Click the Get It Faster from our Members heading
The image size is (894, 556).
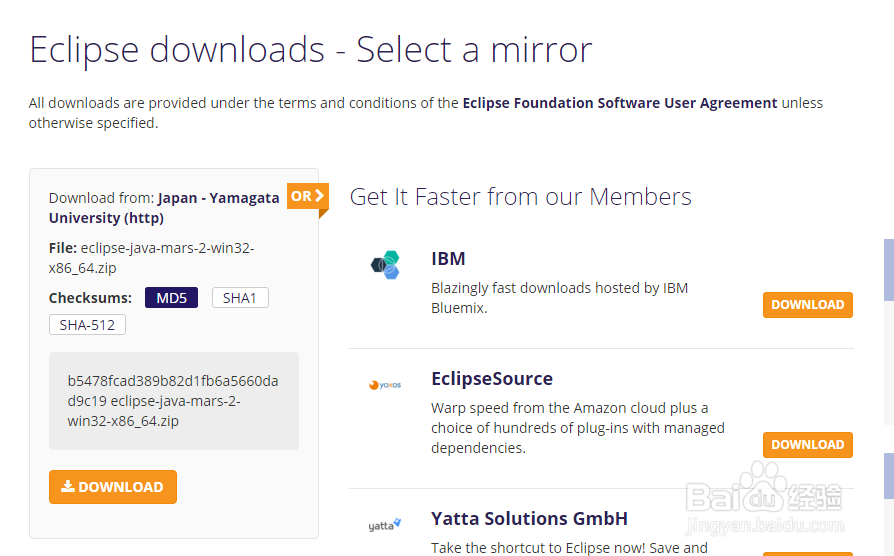click(520, 196)
